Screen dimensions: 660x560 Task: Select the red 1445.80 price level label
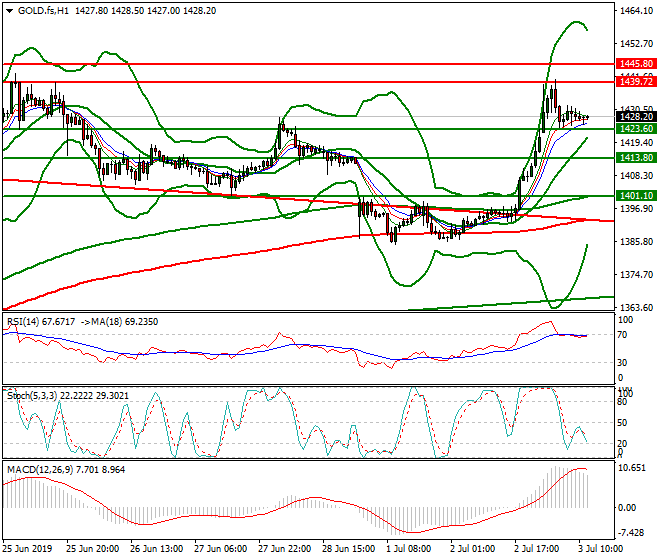tap(636, 64)
